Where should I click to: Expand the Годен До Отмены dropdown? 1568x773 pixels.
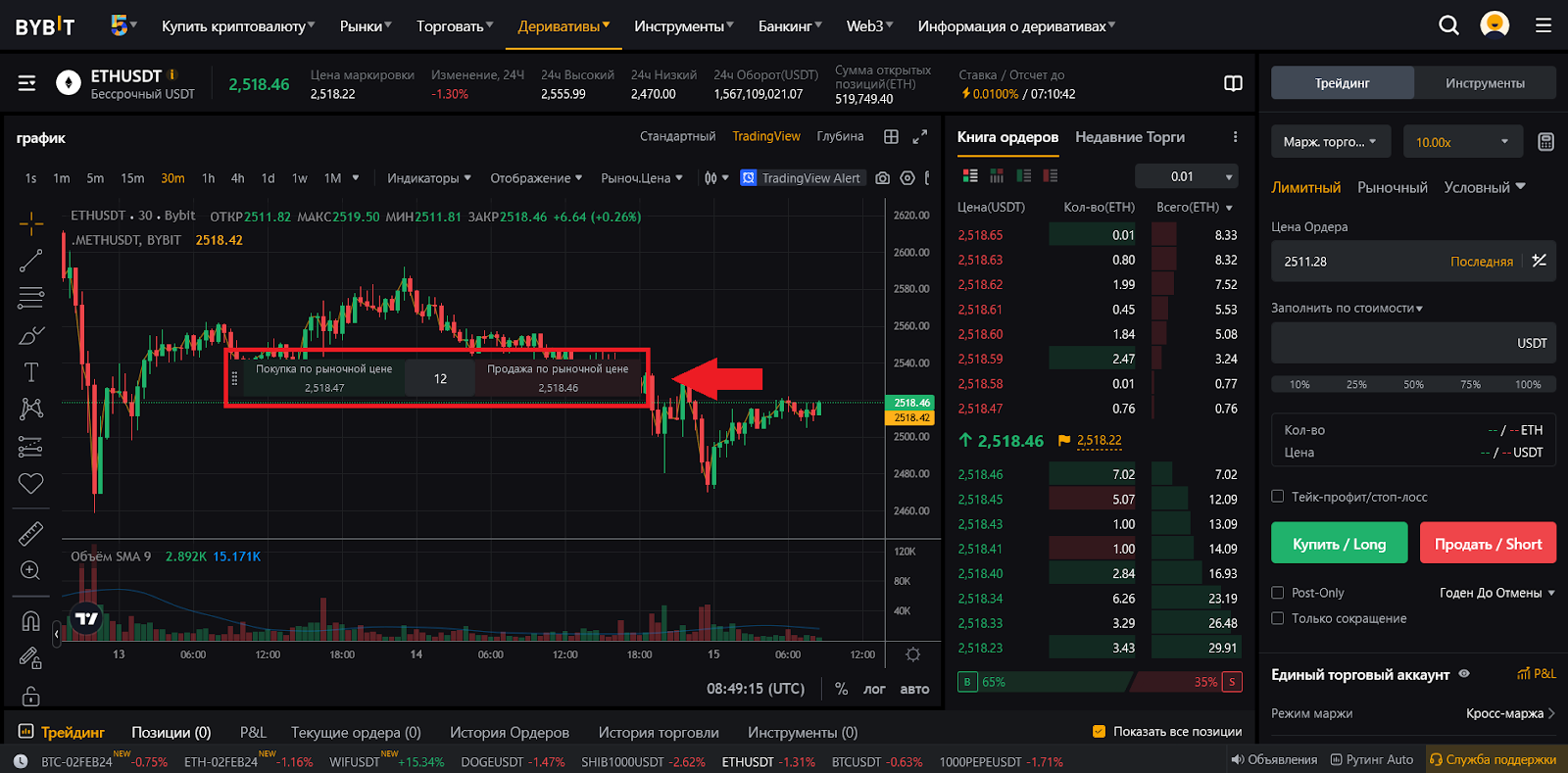point(1497,593)
